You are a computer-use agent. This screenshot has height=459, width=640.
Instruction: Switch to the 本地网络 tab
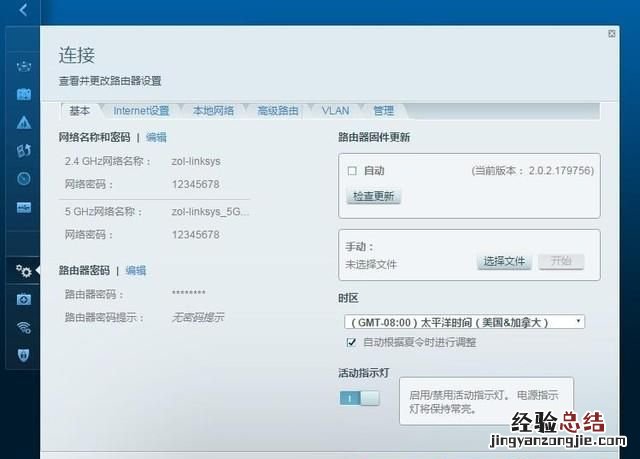(213, 111)
